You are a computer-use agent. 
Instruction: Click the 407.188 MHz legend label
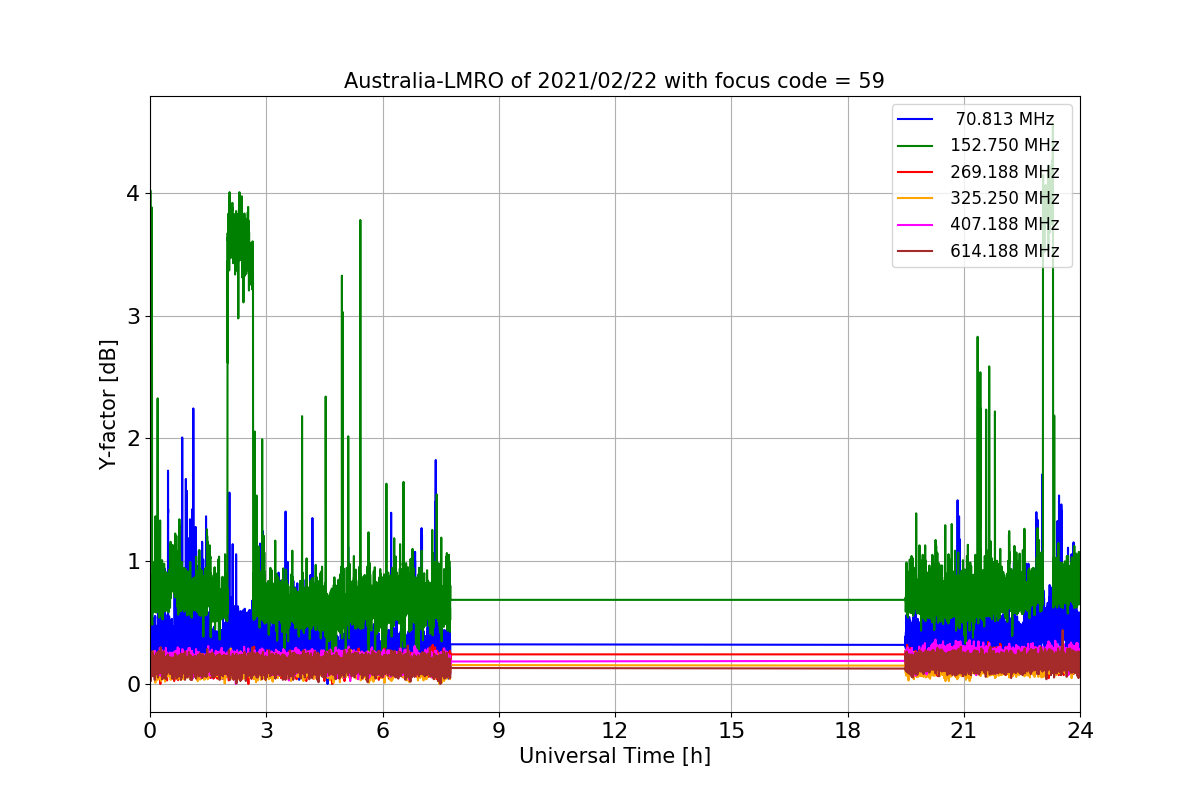pyautogui.click(x=1005, y=224)
